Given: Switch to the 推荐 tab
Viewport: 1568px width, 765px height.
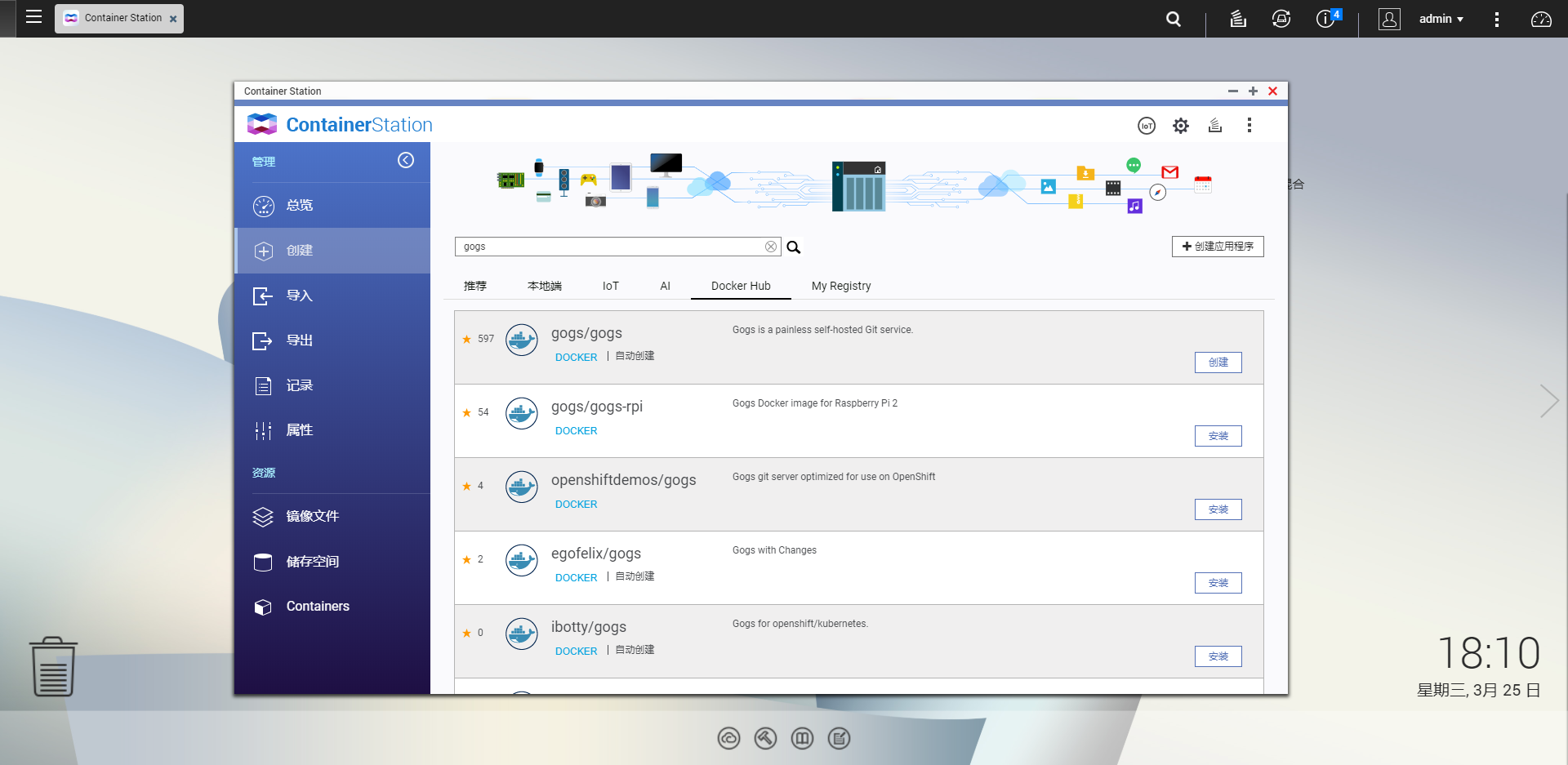Looking at the screenshot, I should (x=474, y=286).
